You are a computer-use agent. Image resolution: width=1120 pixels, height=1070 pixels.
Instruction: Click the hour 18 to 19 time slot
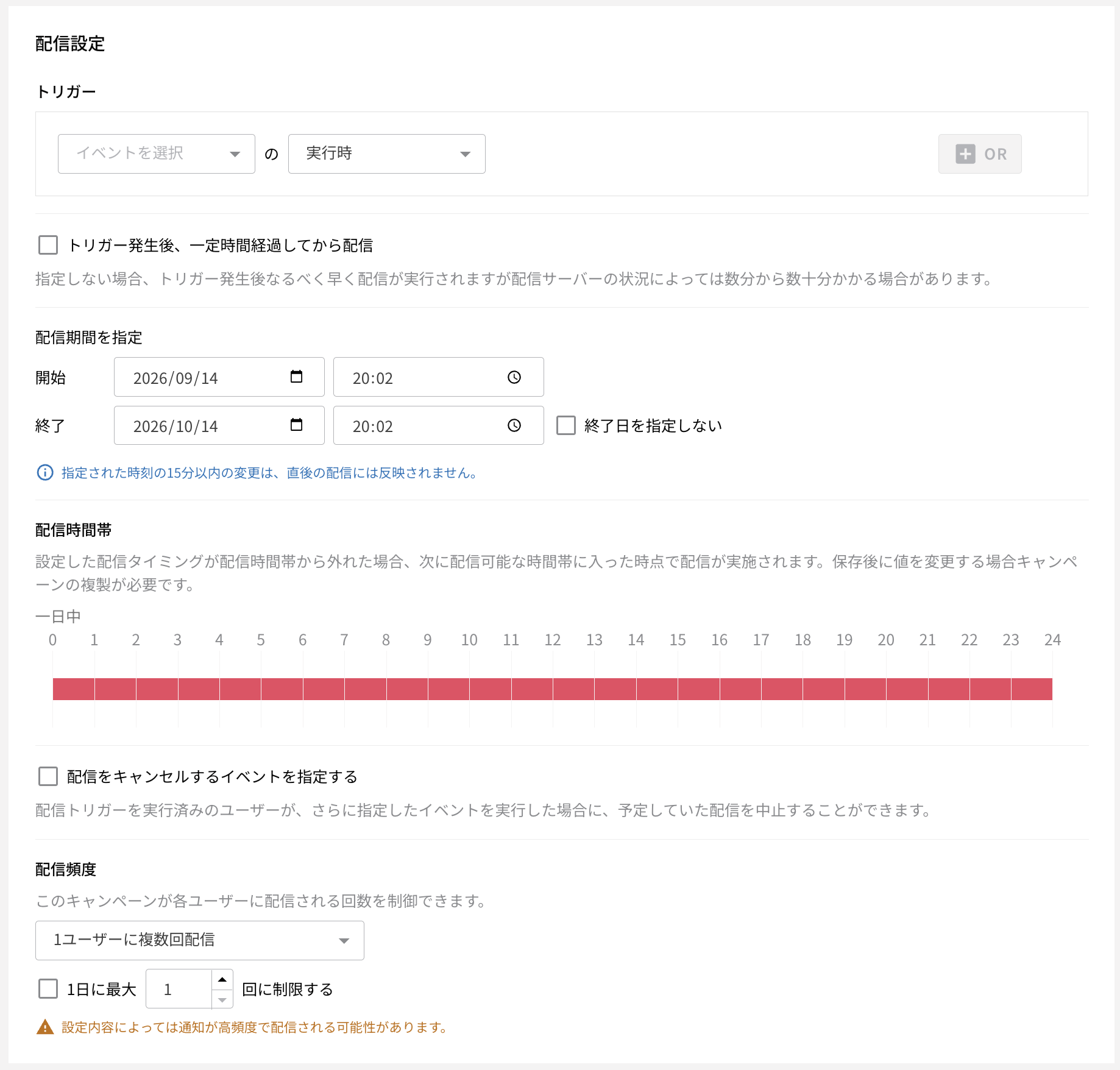(x=823, y=689)
